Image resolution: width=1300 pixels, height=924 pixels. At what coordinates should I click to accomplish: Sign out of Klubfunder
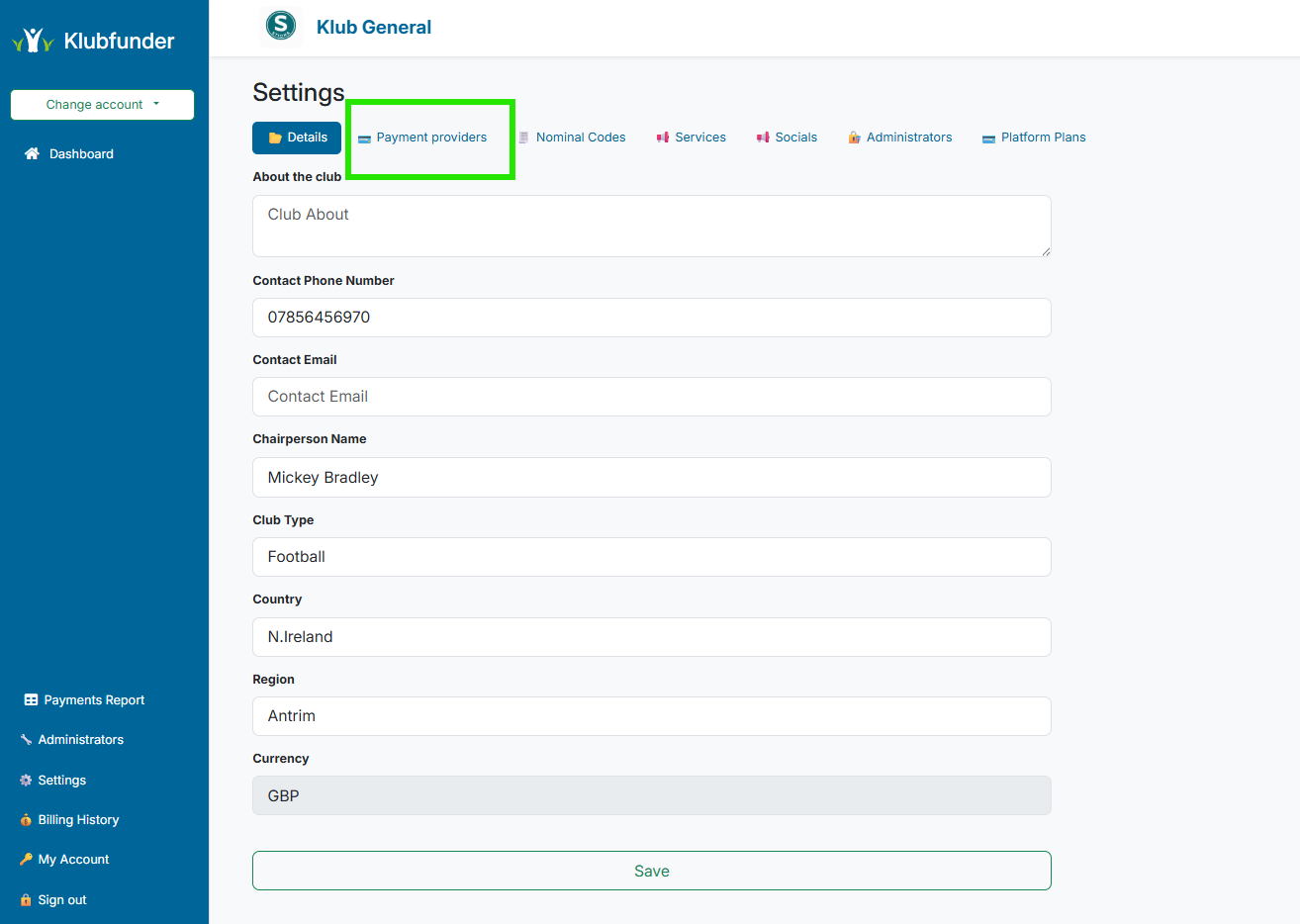[x=59, y=899]
